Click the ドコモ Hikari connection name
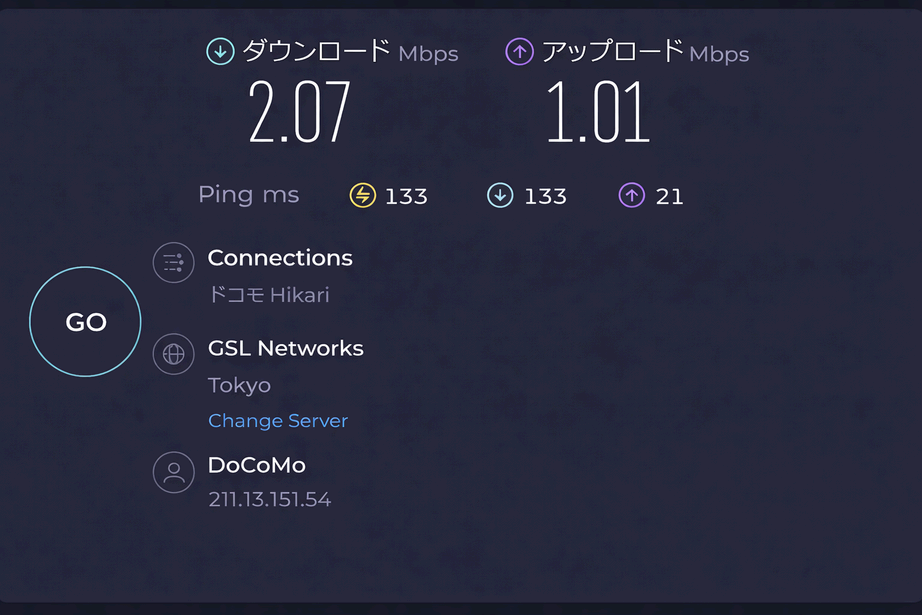 [x=268, y=295]
